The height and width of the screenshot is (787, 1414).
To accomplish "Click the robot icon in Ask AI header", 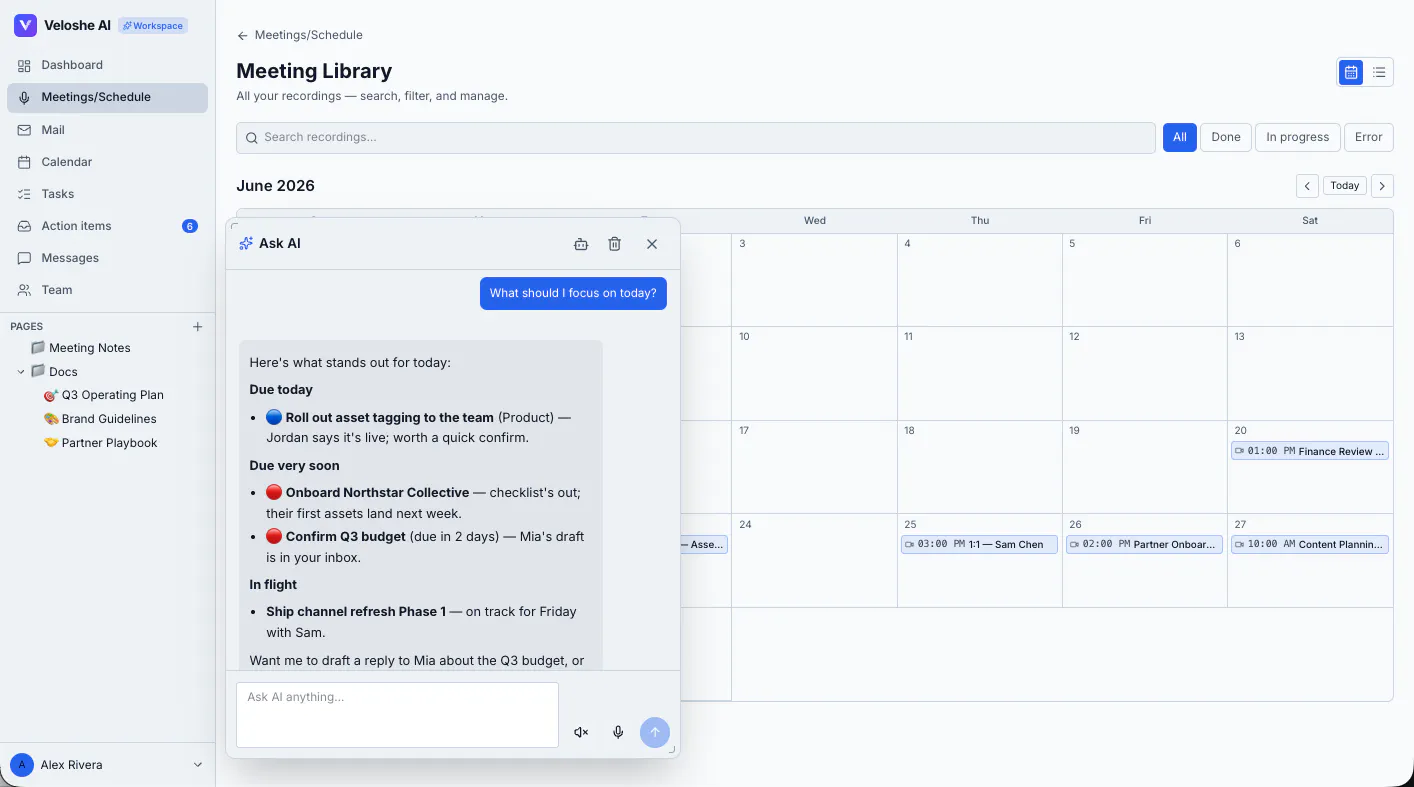I will click(580, 244).
